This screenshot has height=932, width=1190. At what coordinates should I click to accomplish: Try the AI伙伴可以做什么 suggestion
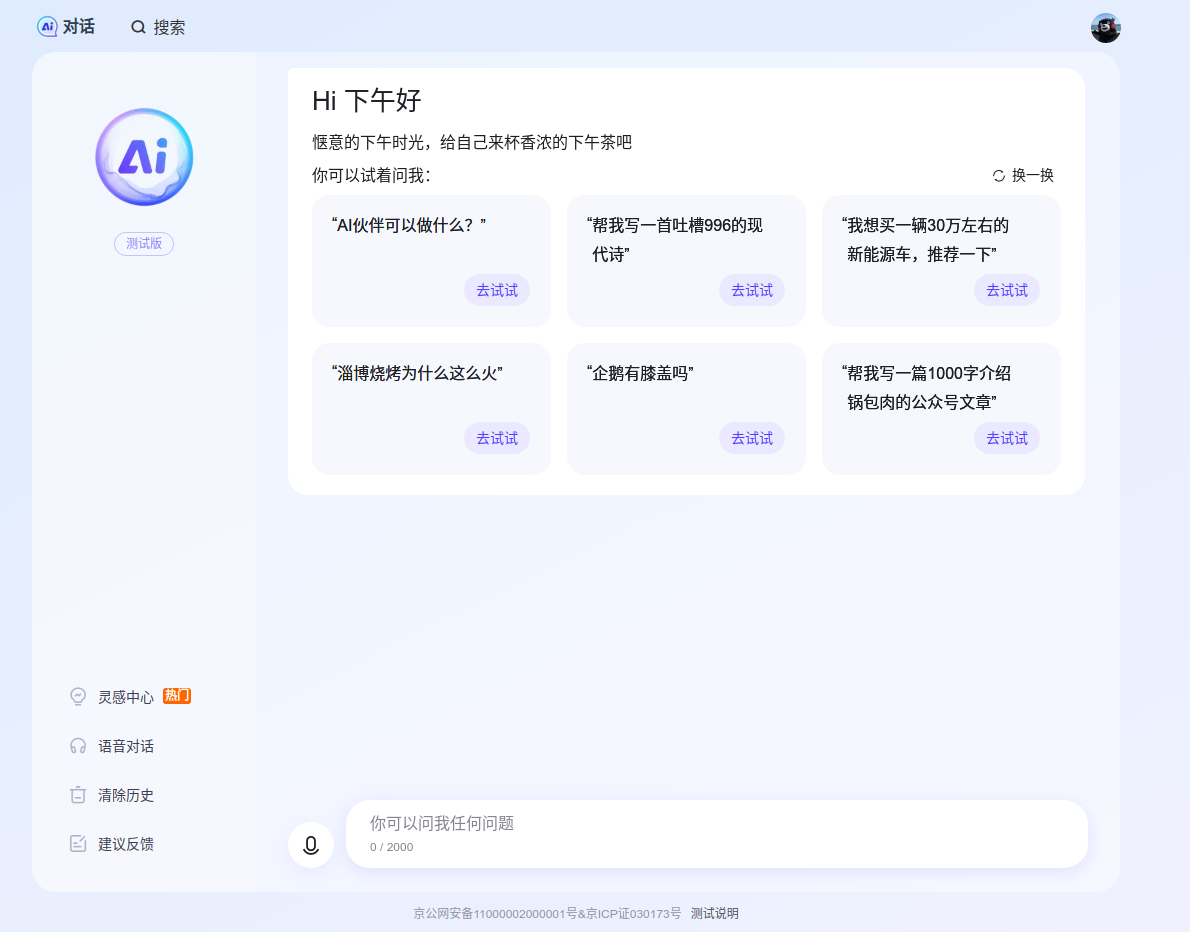click(x=497, y=290)
